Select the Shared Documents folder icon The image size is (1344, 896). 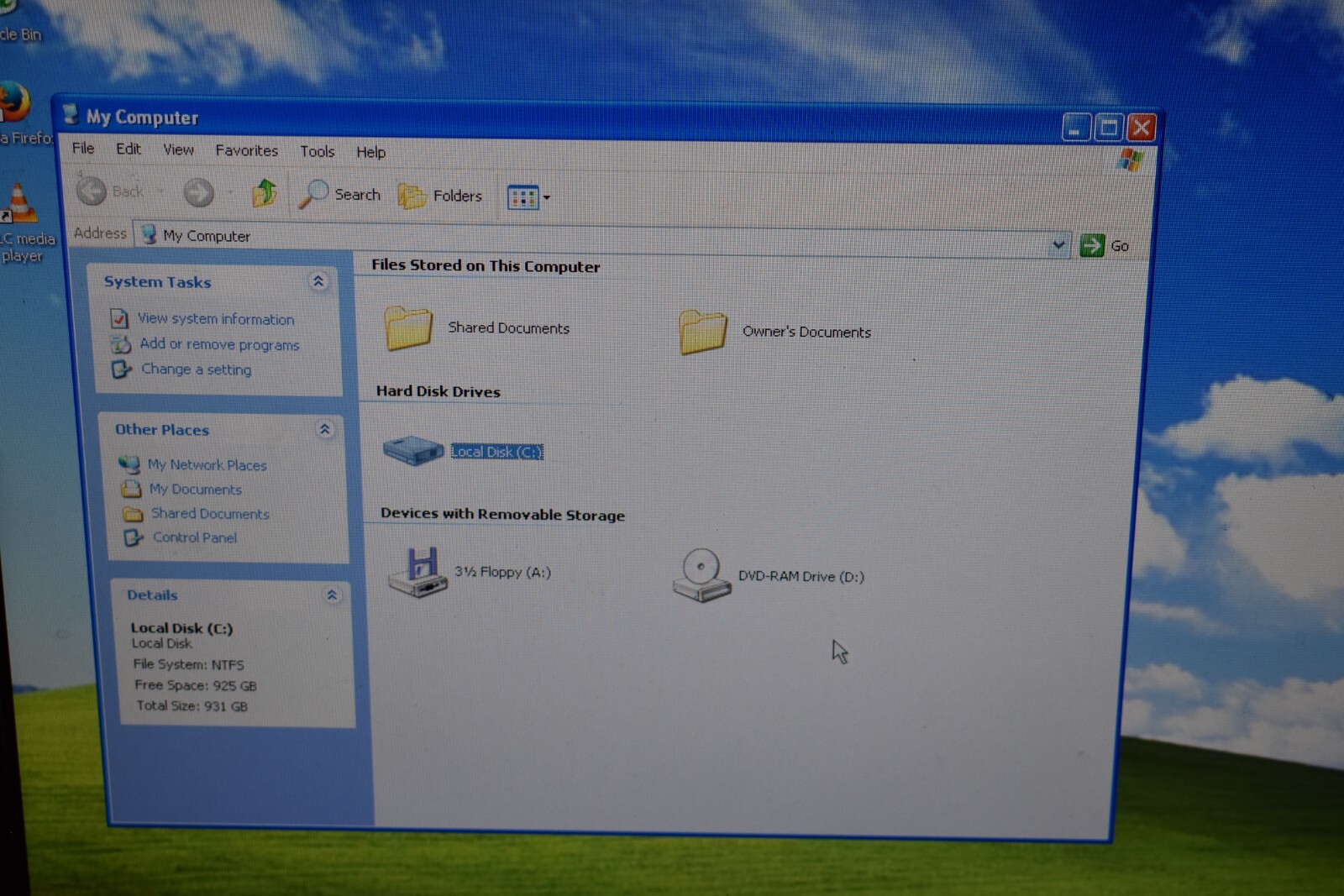click(408, 327)
